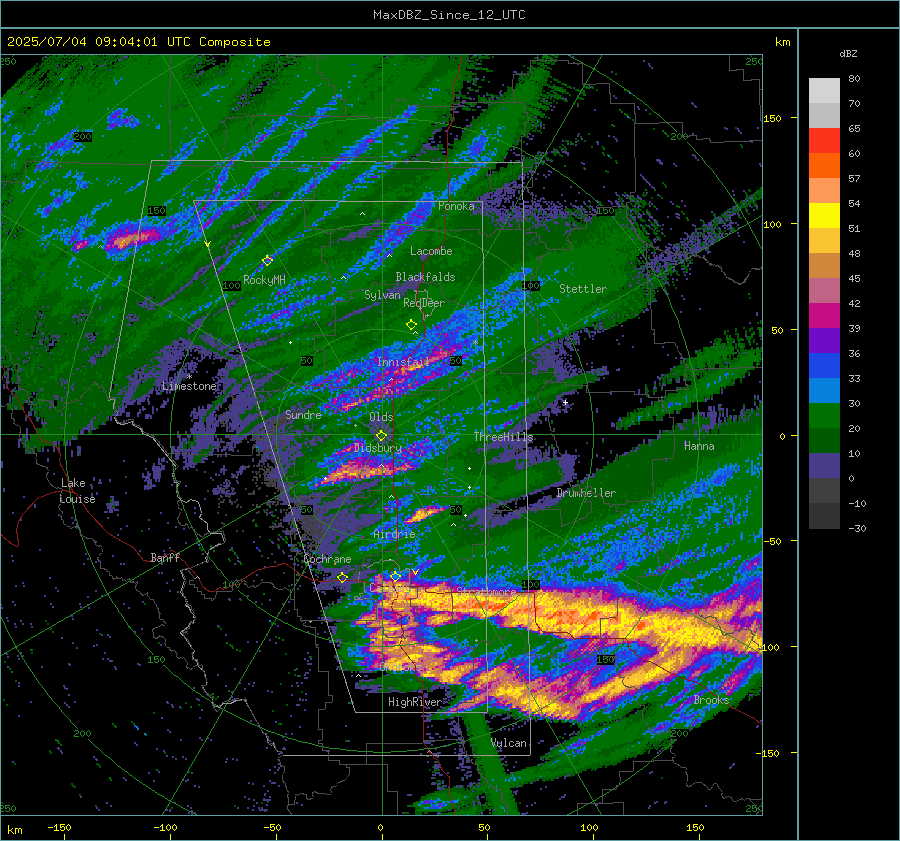
Task: Select the HighRiver label
Action: tap(415, 702)
